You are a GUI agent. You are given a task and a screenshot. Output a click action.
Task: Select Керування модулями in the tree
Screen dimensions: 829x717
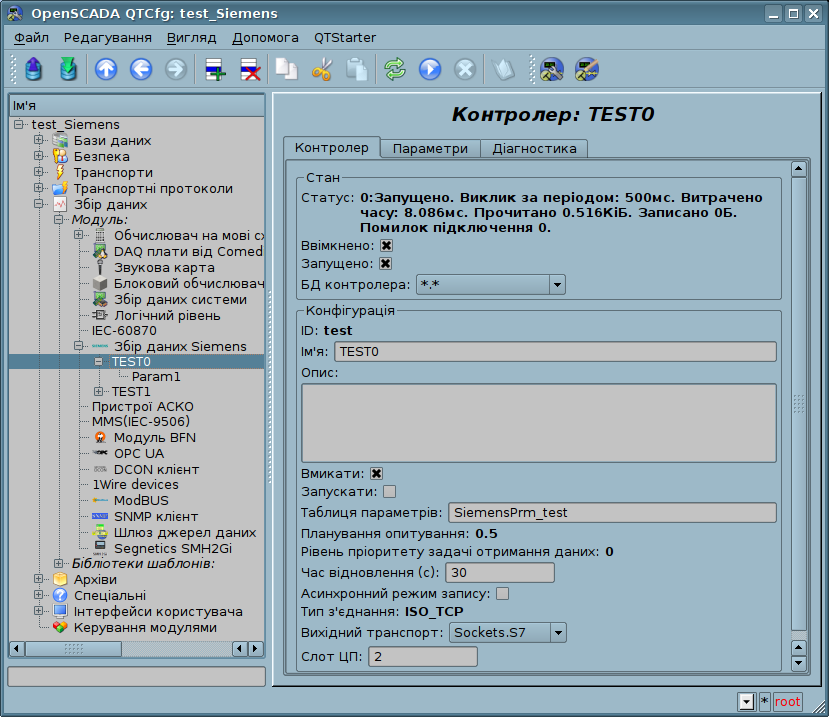[145, 628]
